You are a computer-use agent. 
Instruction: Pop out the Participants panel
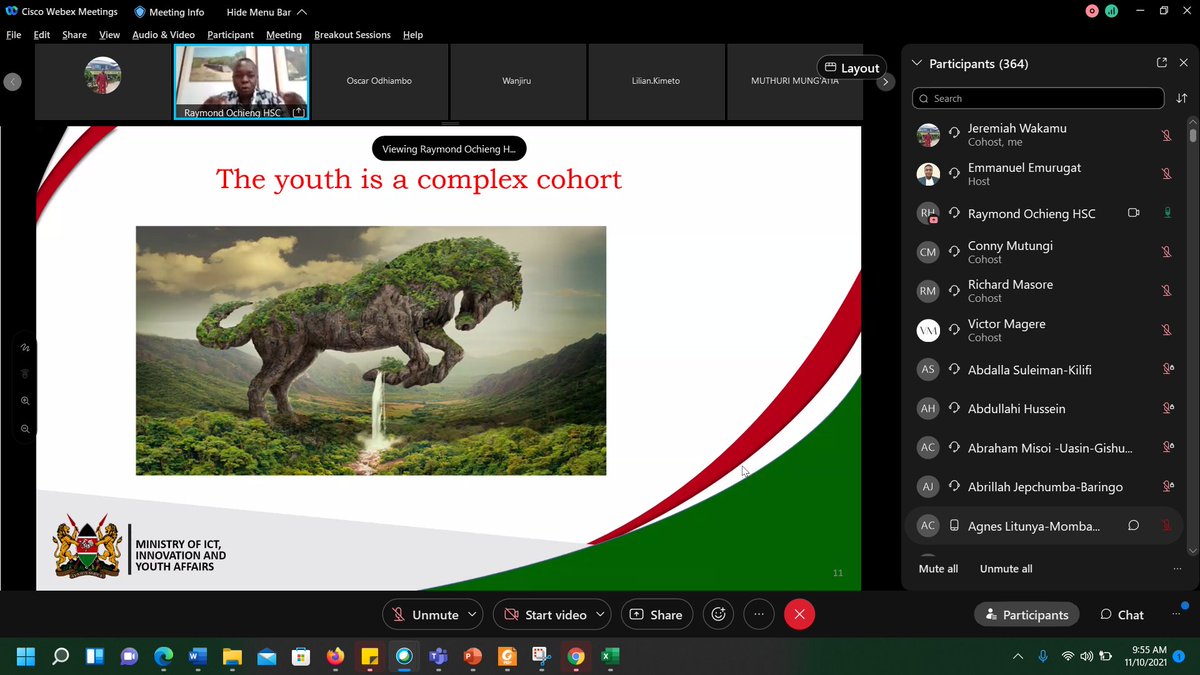(1161, 63)
